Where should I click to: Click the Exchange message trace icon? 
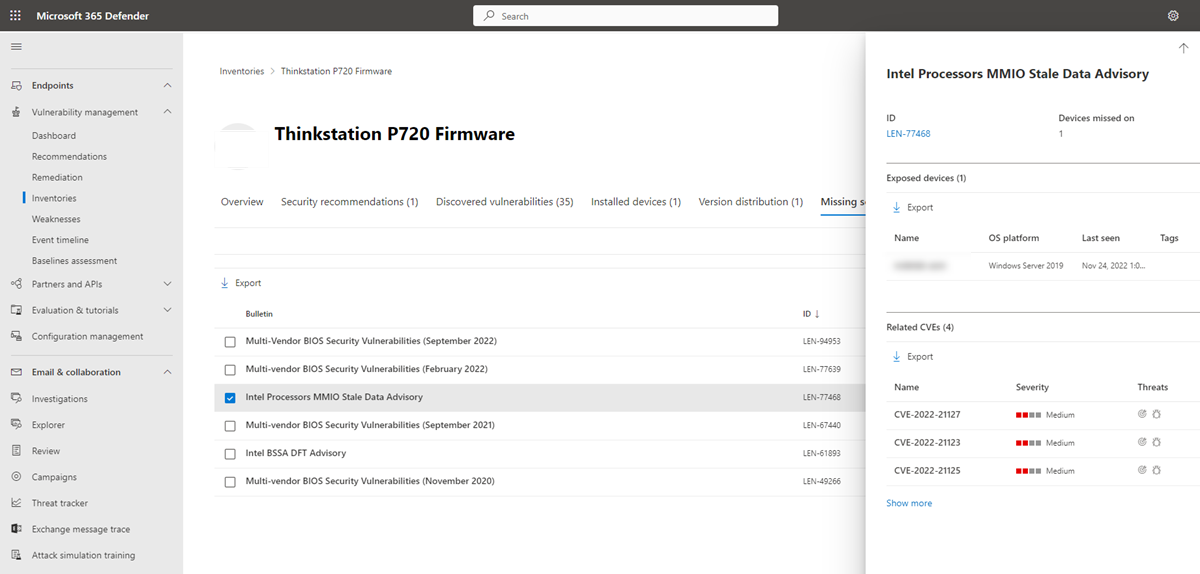(x=17, y=529)
